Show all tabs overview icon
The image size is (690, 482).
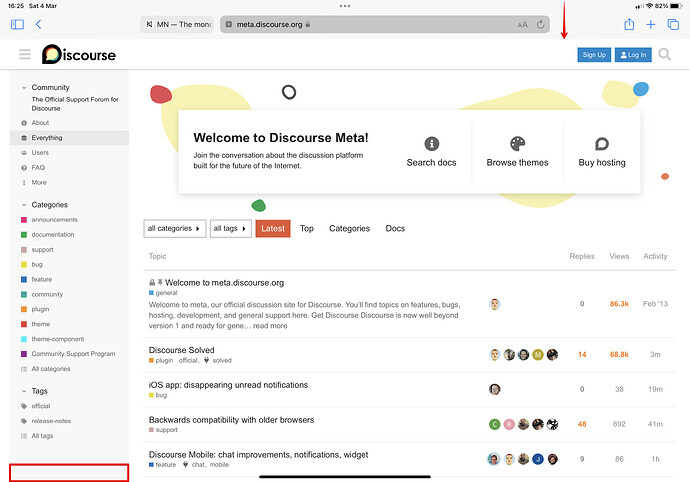point(673,24)
